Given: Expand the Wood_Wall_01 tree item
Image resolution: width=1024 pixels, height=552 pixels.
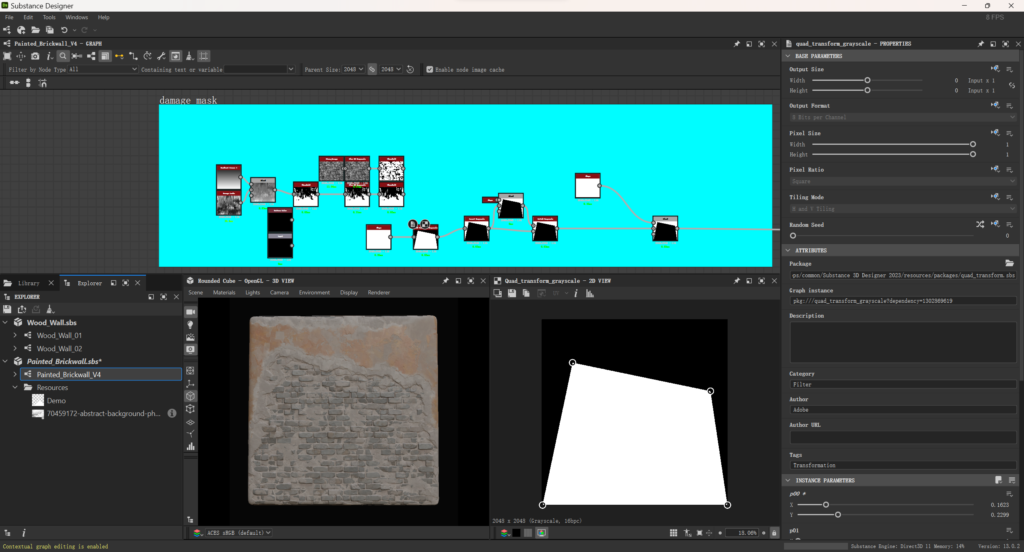Looking at the screenshot, I should pyautogui.click(x=15, y=335).
